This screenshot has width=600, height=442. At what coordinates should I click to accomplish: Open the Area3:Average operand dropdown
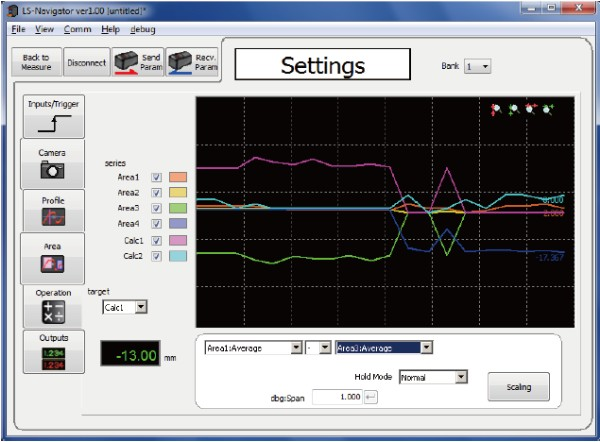click(x=384, y=348)
